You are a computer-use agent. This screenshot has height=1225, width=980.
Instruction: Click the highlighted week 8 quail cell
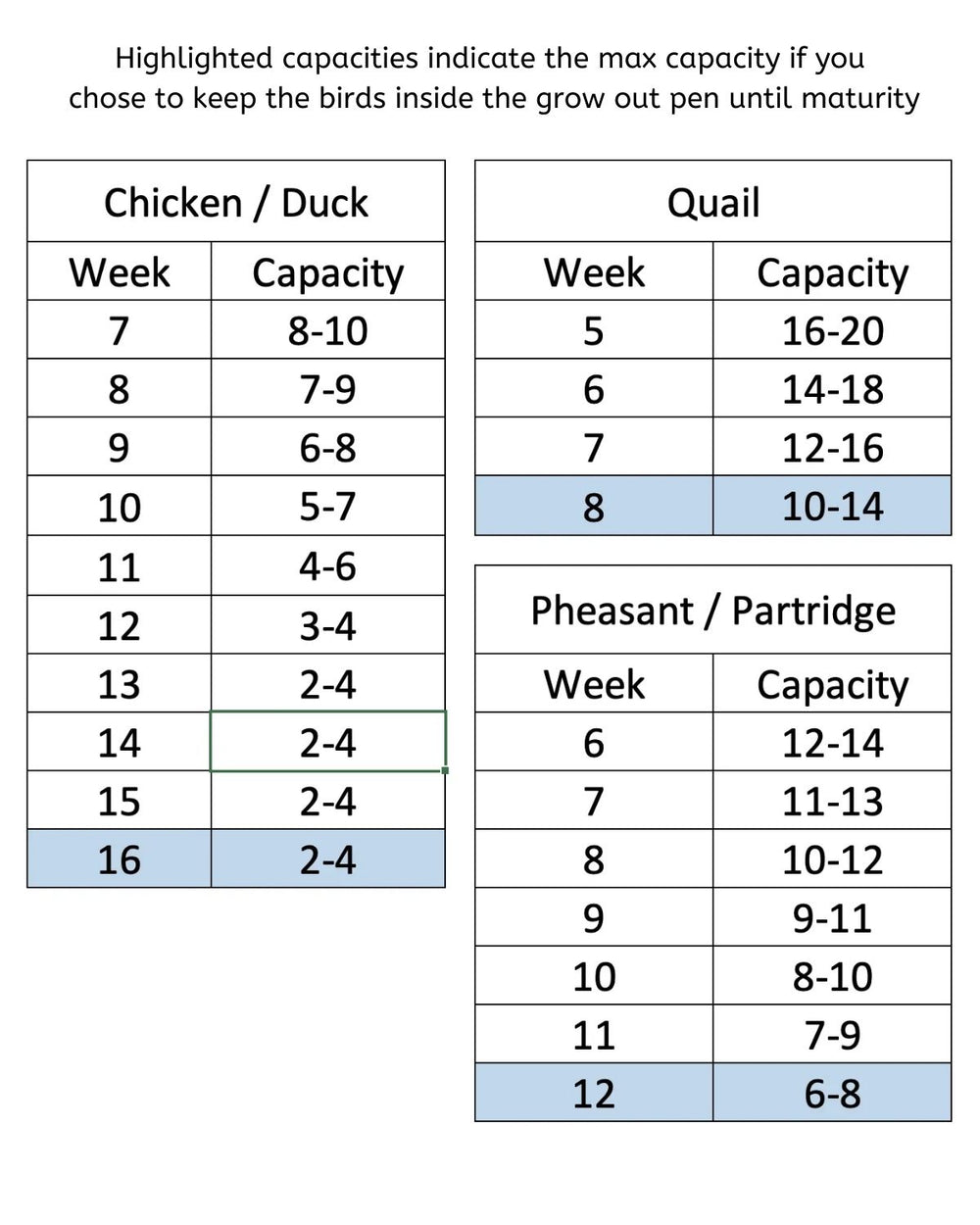click(594, 507)
